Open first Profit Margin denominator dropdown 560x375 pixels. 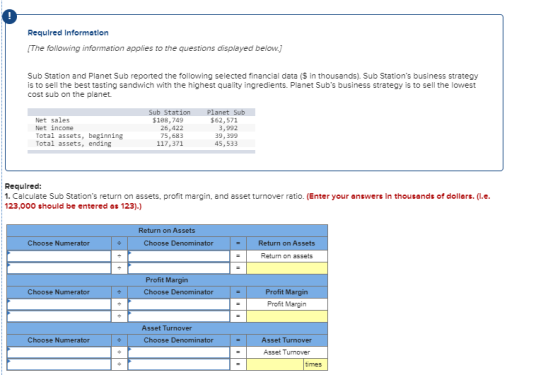(x=179, y=304)
